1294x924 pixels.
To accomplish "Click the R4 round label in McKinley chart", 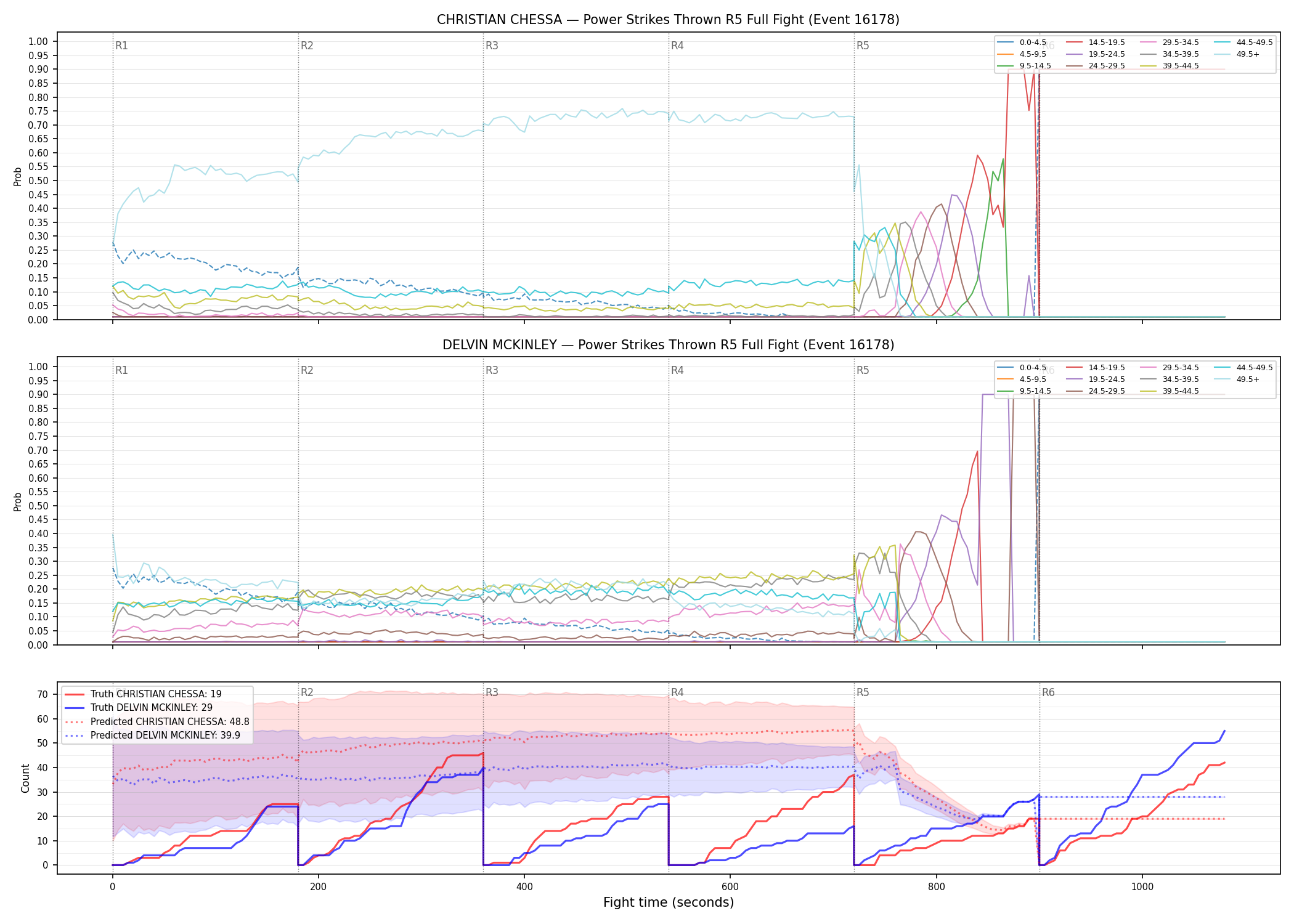I will coord(677,370).
